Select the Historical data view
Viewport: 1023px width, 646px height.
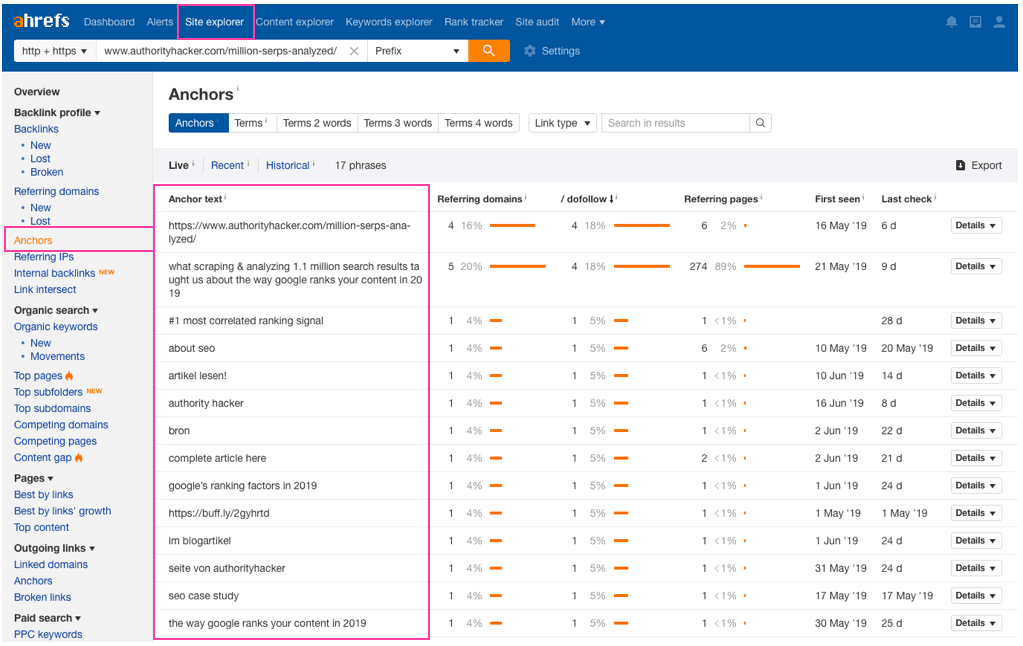287,166
